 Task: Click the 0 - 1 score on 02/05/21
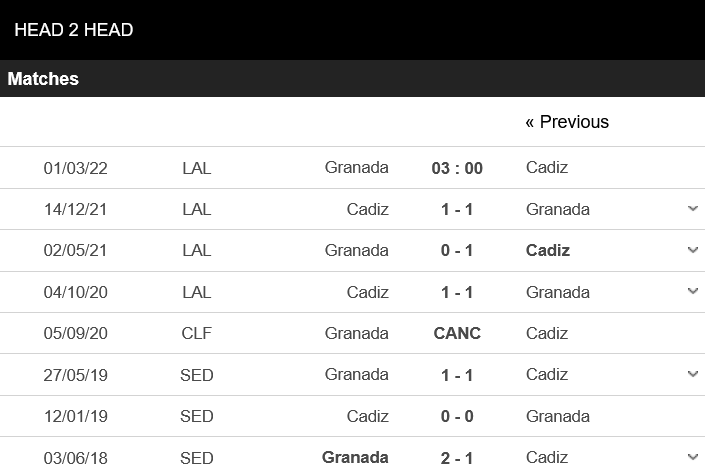click(x=457, y=250)
